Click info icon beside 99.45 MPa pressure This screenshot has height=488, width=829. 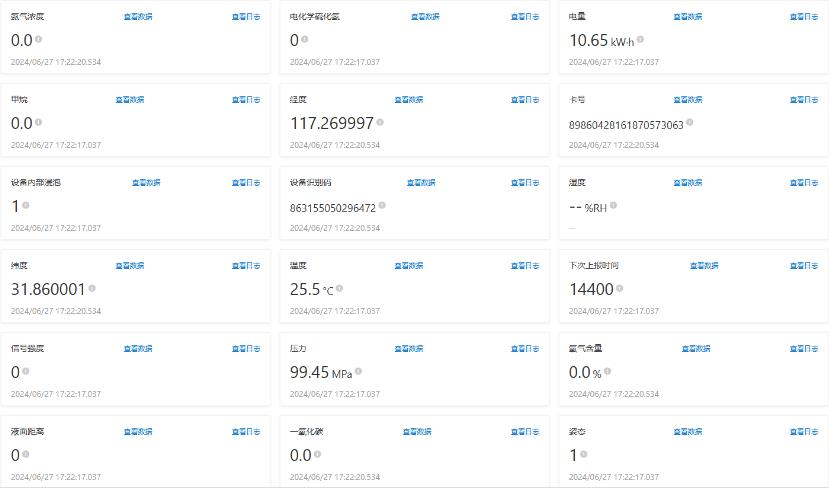coord(358,371)
